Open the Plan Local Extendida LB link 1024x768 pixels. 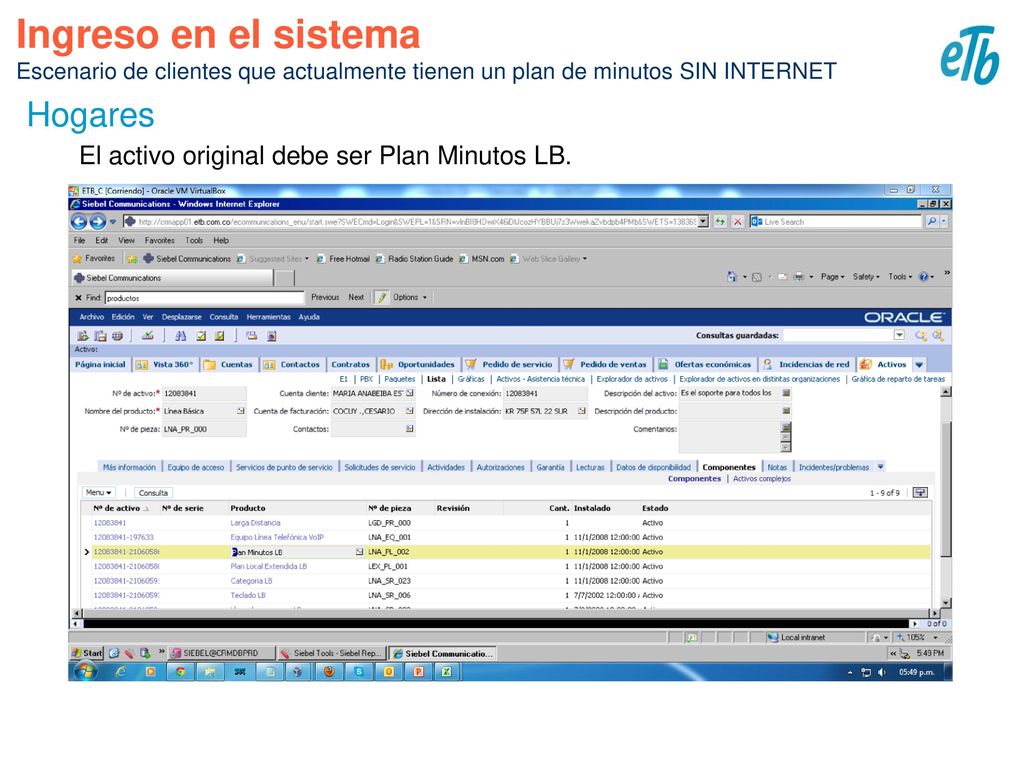[268, 567]
